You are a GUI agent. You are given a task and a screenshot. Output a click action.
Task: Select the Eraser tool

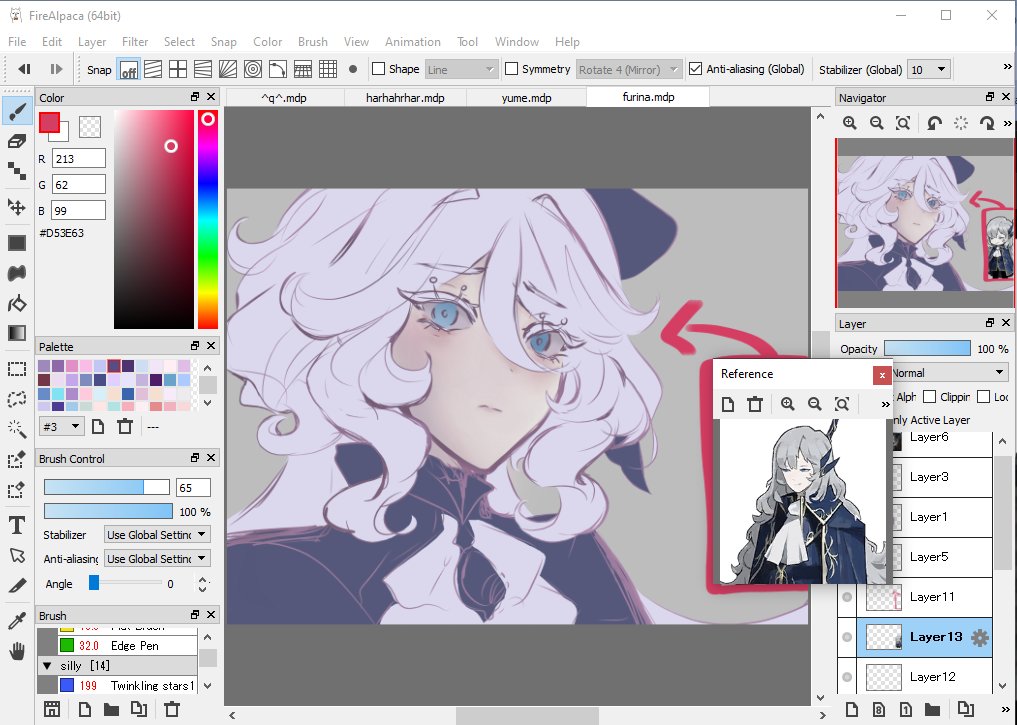pos(18,141)
